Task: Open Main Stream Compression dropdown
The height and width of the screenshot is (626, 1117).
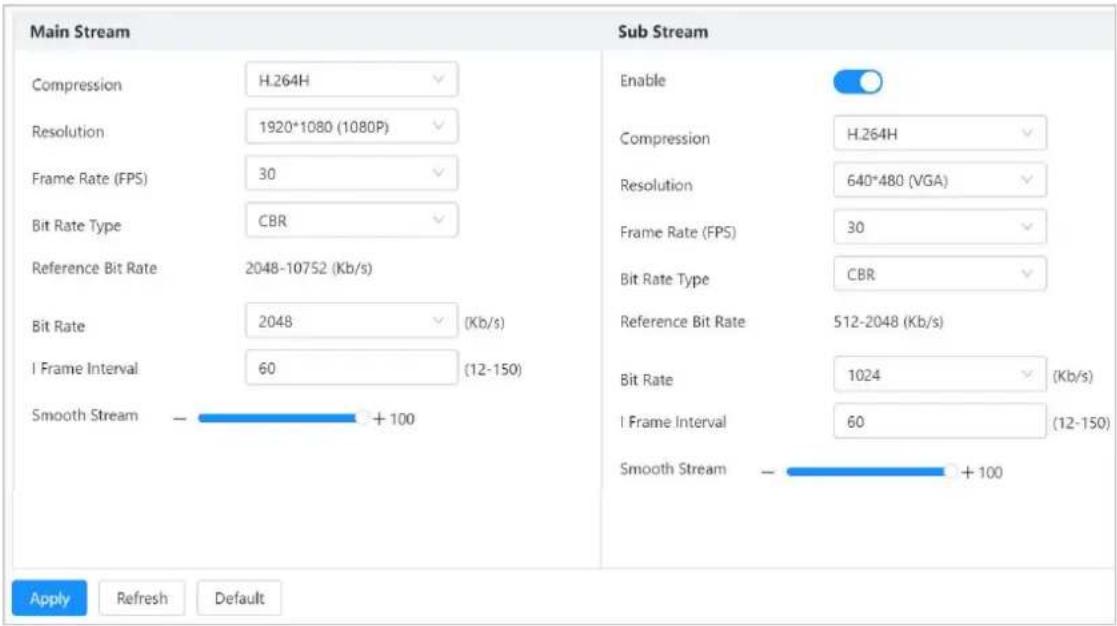Action: pos(351,80)
